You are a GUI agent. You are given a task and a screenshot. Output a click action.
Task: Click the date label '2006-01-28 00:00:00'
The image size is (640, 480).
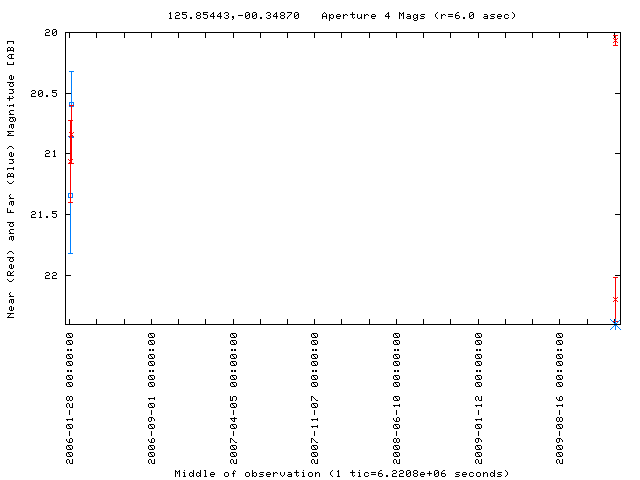pos(70,398)
